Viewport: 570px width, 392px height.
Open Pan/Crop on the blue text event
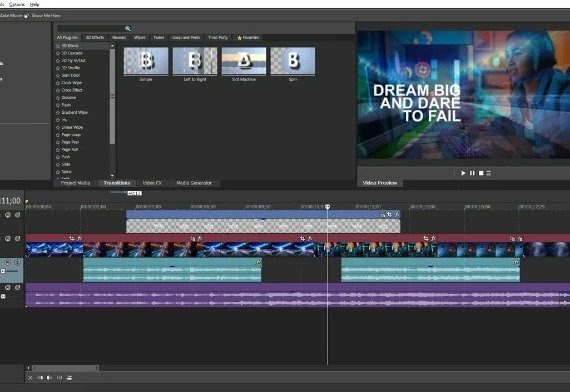[x=389, y=215]
